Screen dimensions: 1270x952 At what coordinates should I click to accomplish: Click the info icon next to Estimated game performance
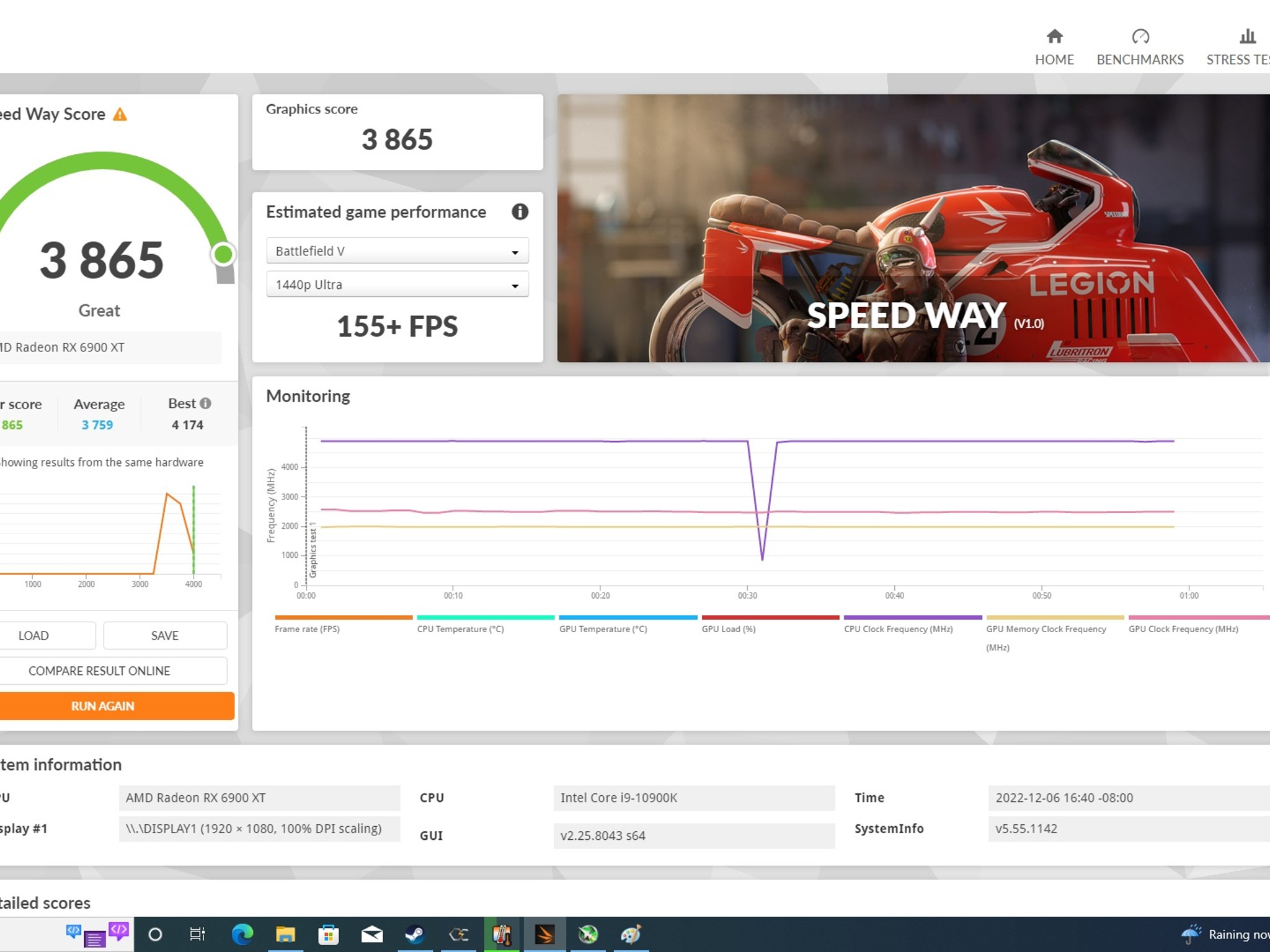coord(520,212)
